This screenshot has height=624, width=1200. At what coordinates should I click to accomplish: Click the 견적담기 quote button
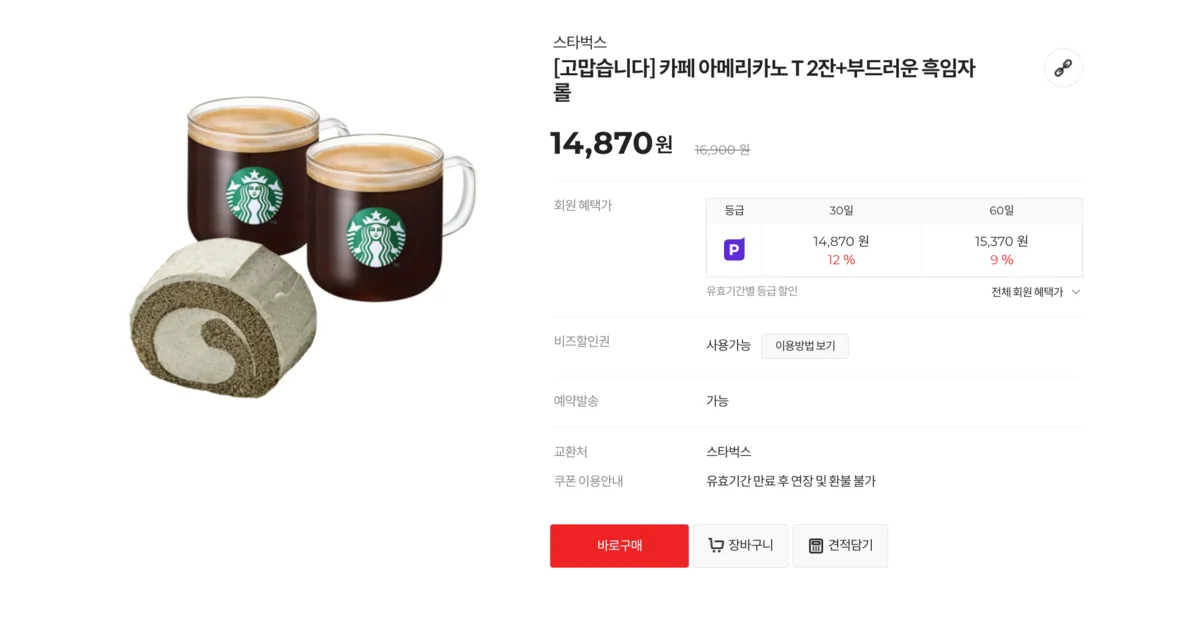pos(840,545)
